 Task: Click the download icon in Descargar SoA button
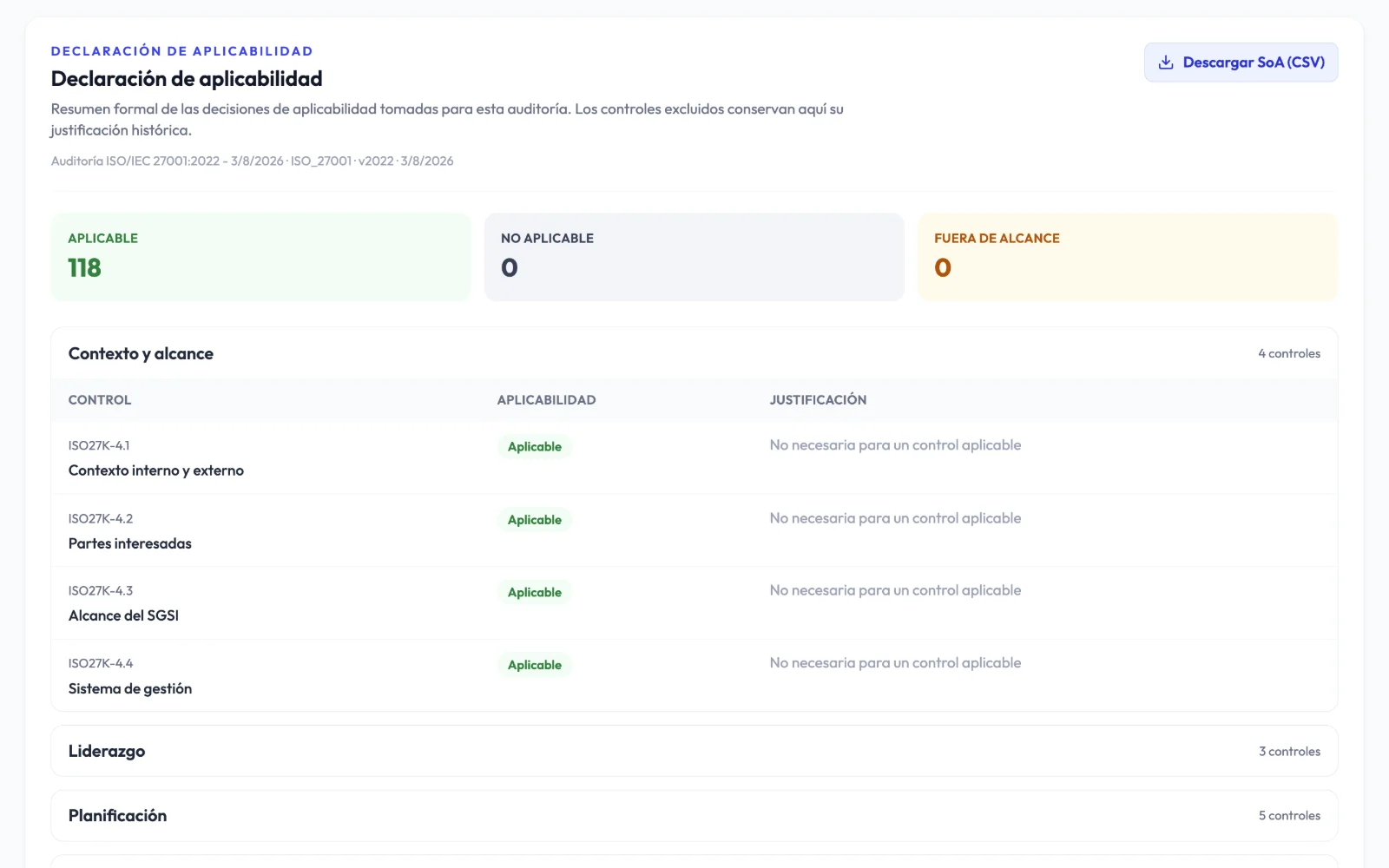[1166, 62]
